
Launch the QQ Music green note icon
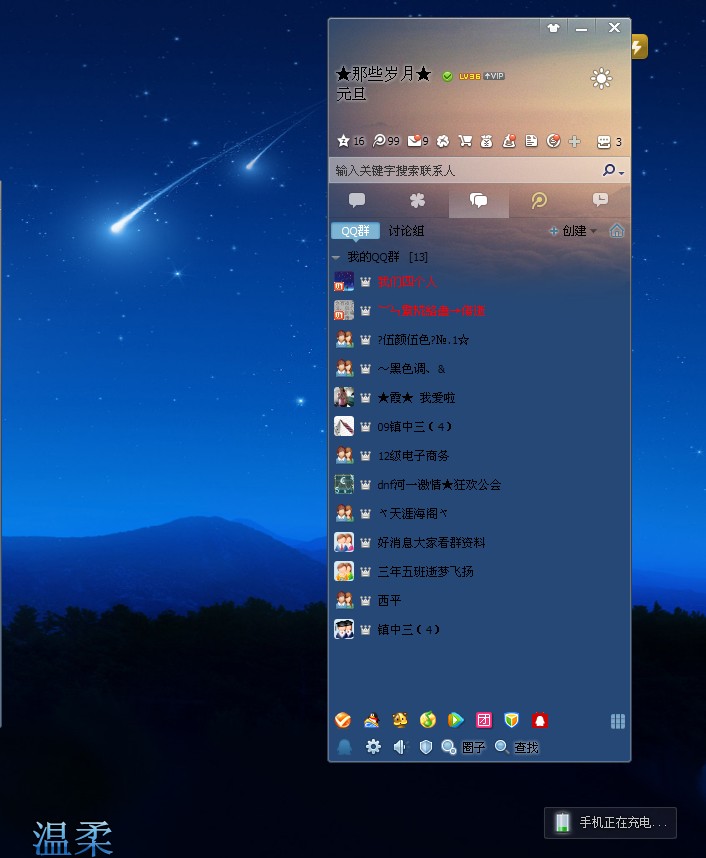428,720
